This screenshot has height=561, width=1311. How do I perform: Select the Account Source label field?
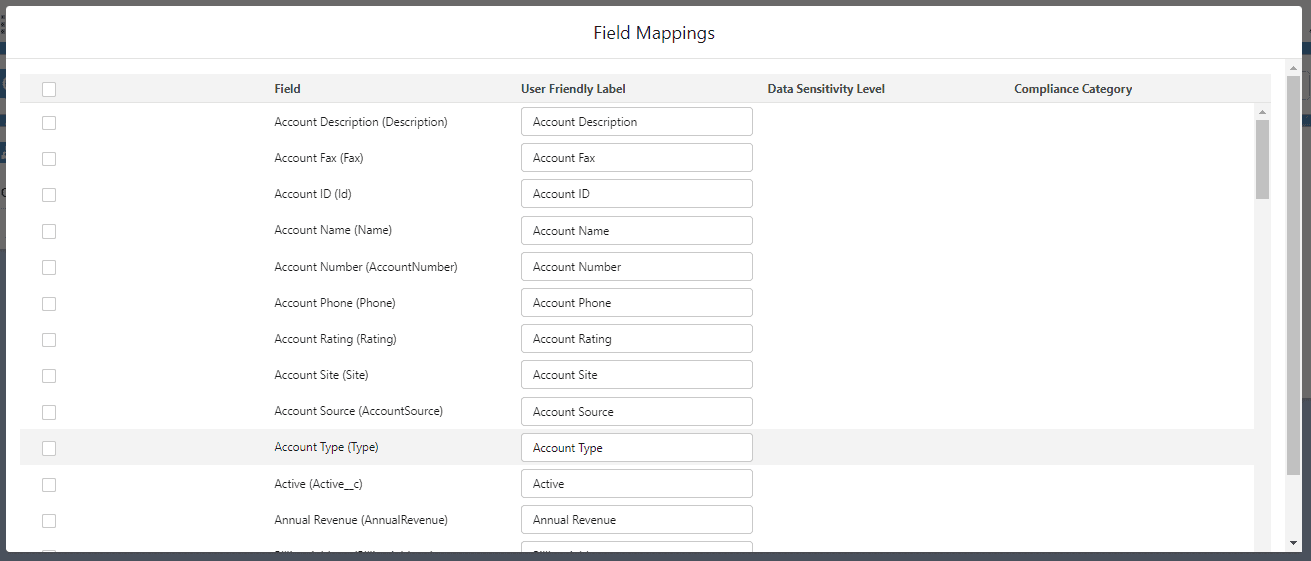[636, 411]
